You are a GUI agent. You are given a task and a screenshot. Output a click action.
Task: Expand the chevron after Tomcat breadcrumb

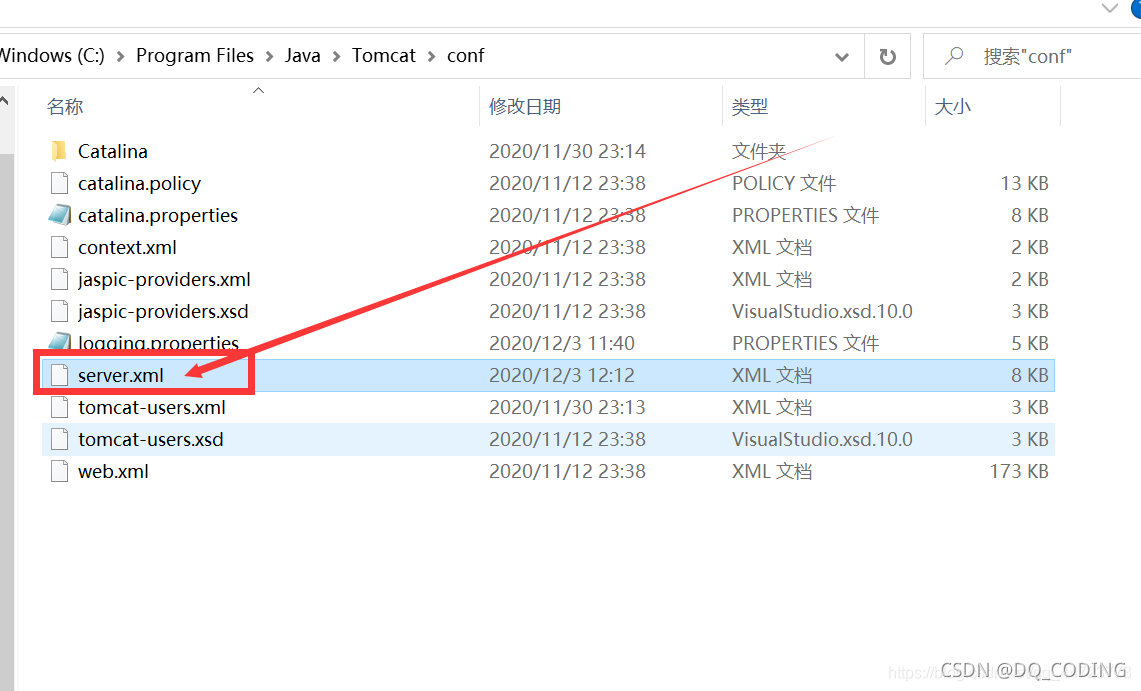431,57
